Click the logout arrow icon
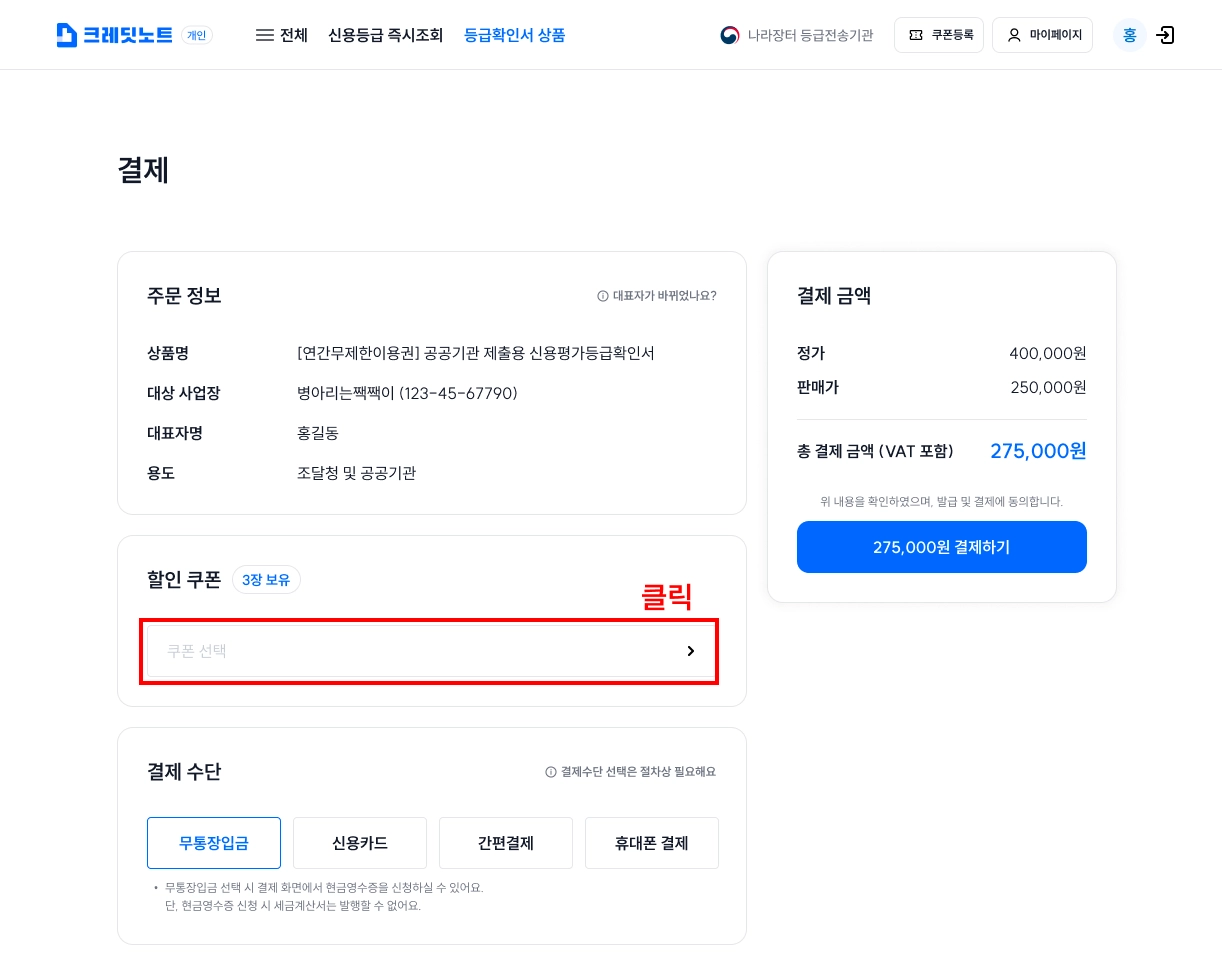The width and height of the screenshot is (1222, 970). (x=1165, y=35)
